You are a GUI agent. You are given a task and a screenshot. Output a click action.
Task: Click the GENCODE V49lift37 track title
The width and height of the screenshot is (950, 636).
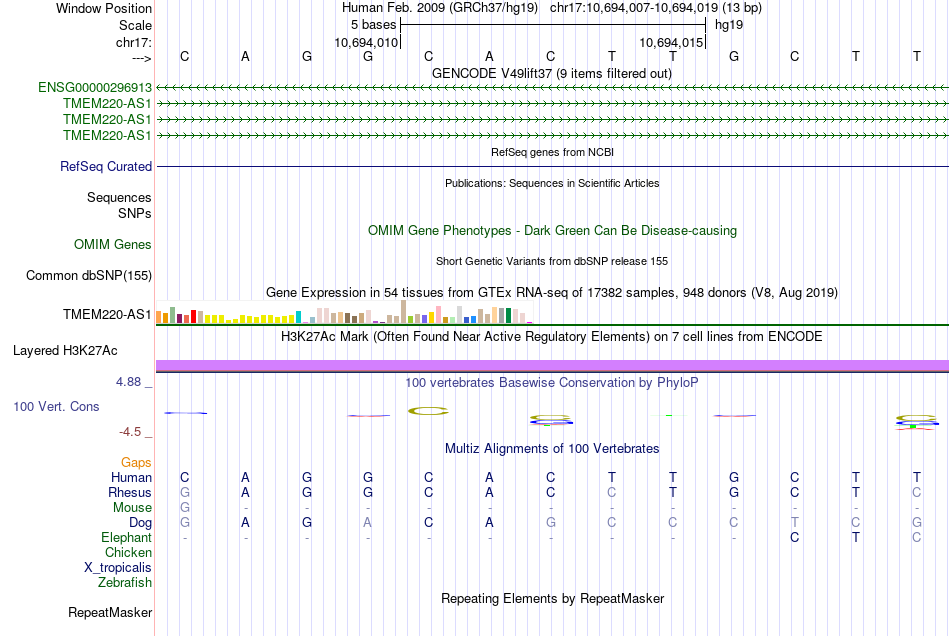pyautogui.click(x=551, y=73)
